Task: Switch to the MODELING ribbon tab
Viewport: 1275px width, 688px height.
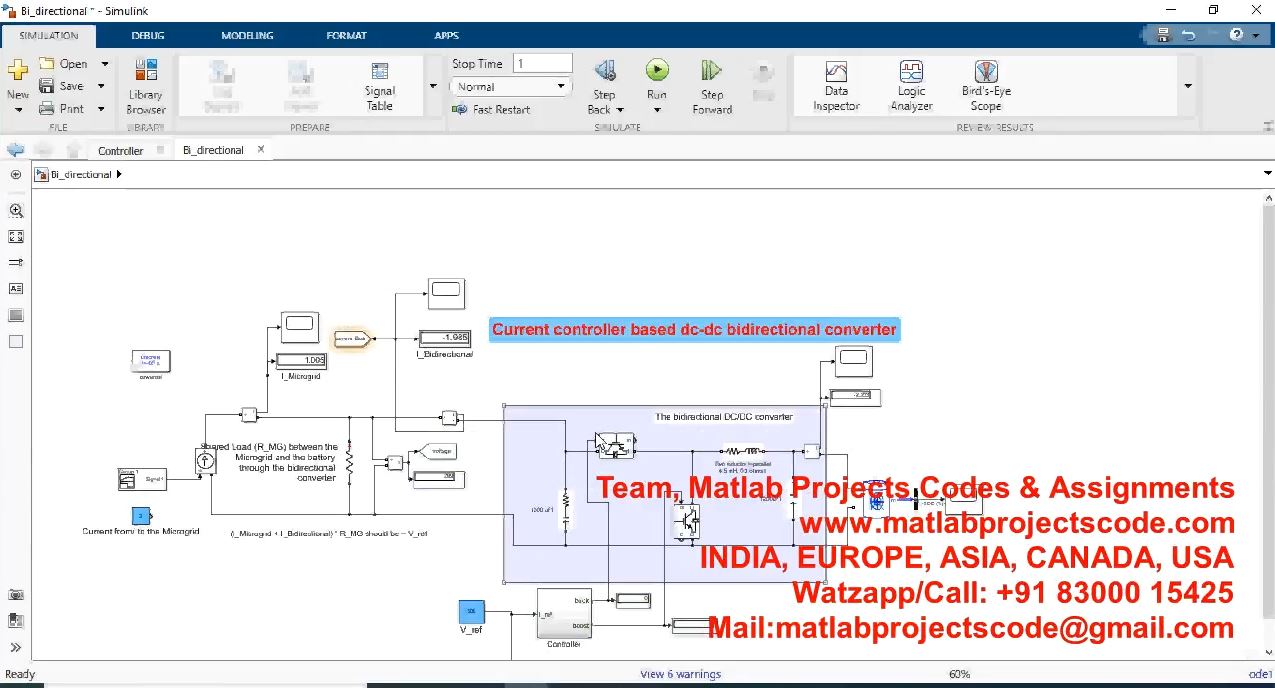Action: point(247,35)
